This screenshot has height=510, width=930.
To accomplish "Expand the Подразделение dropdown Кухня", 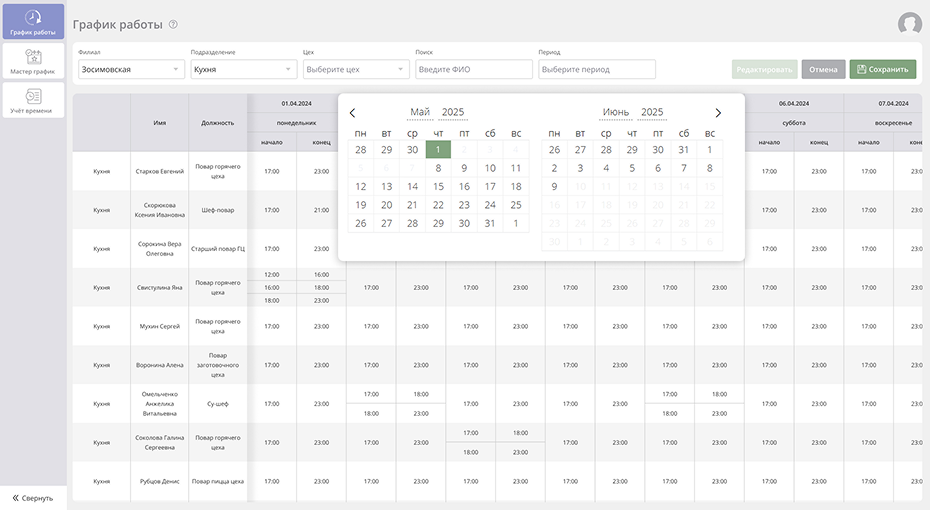I will [244, 70].
